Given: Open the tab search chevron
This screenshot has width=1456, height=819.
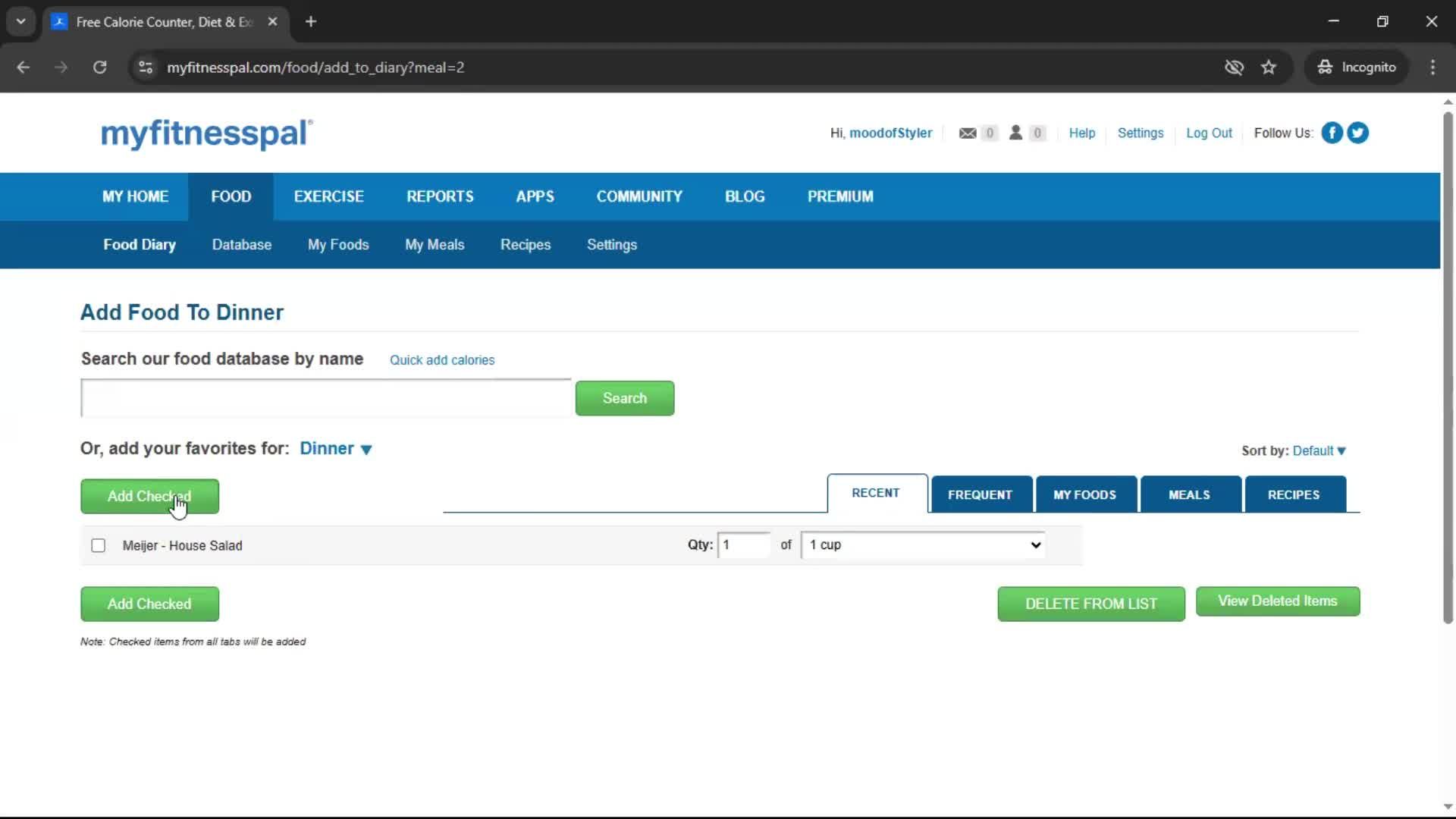Looking at the screenshot, I should [21, 22].
